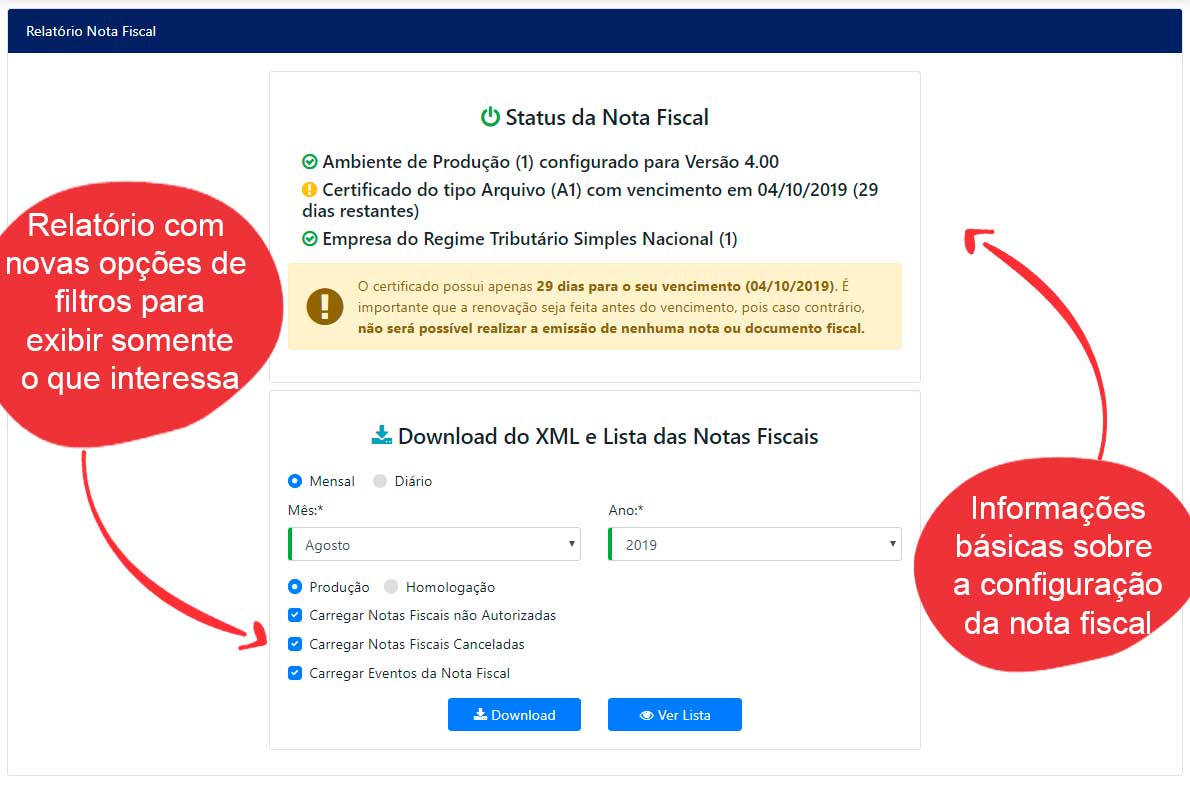Click the eye icon inside Ver Lista button
The width and height of the screenshot is (1190, 785).
[x=646, y=715]
